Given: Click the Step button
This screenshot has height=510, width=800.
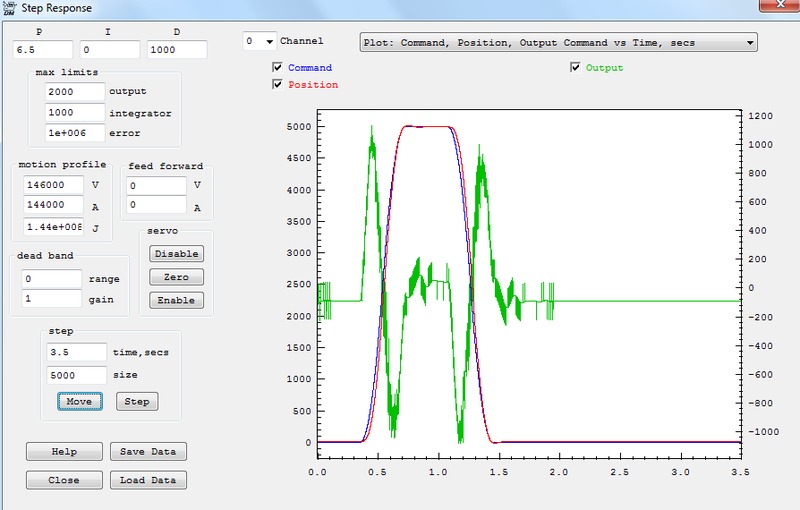Looking at the screenshot, I should point(137,402).
